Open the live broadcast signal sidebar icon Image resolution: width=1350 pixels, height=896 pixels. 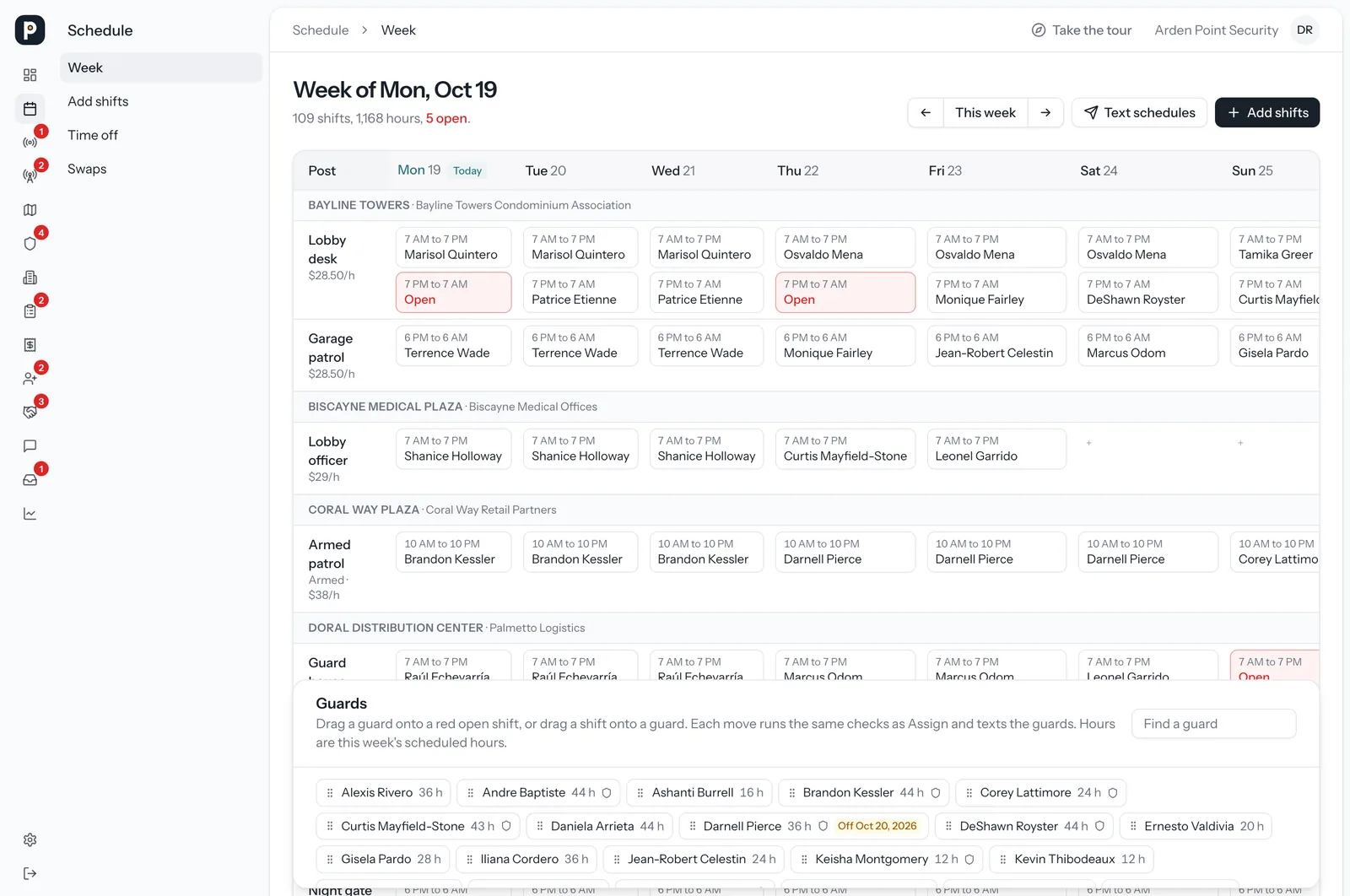point(30,143)
